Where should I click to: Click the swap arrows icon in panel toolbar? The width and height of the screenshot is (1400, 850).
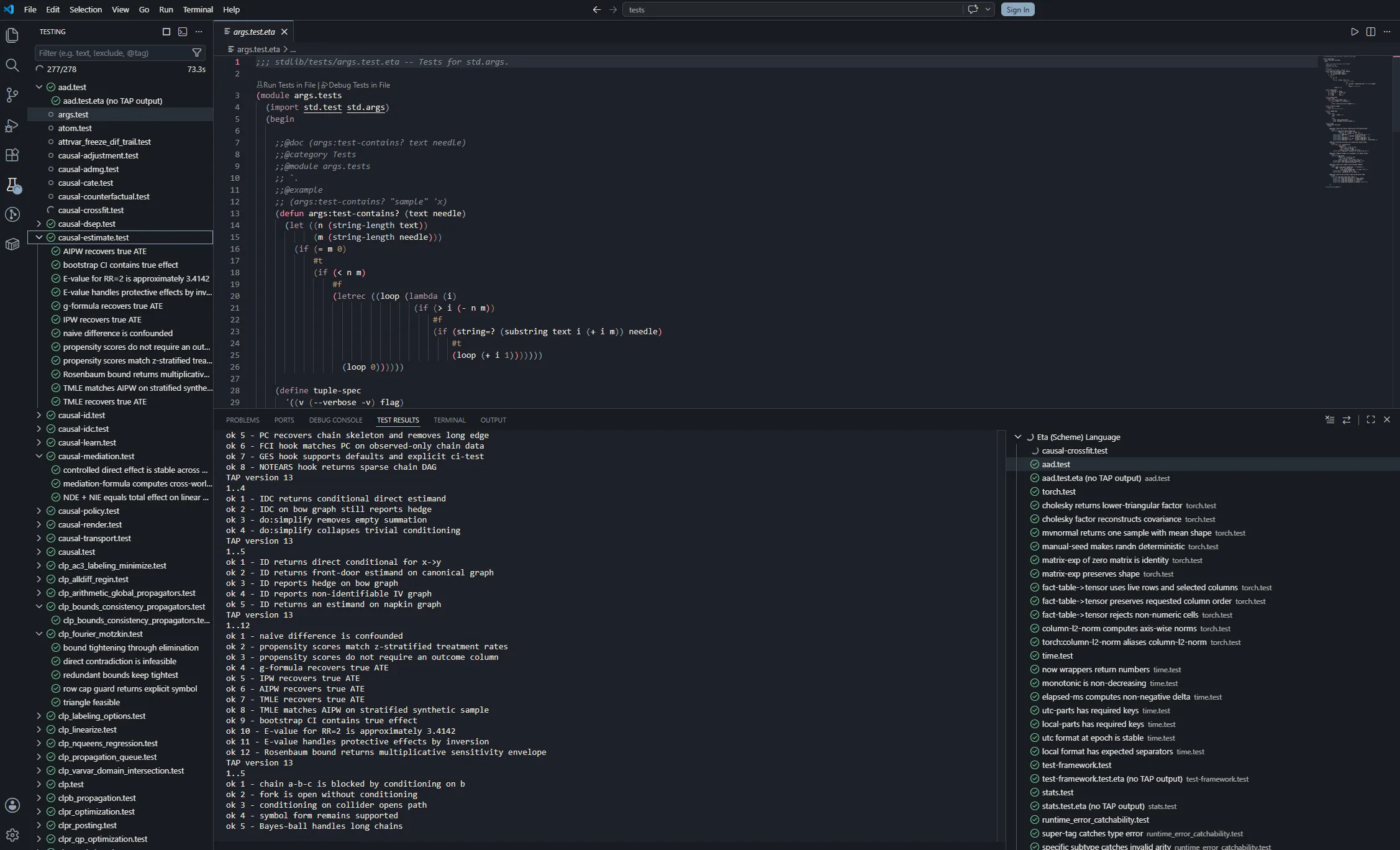[x=1347, y=420]
